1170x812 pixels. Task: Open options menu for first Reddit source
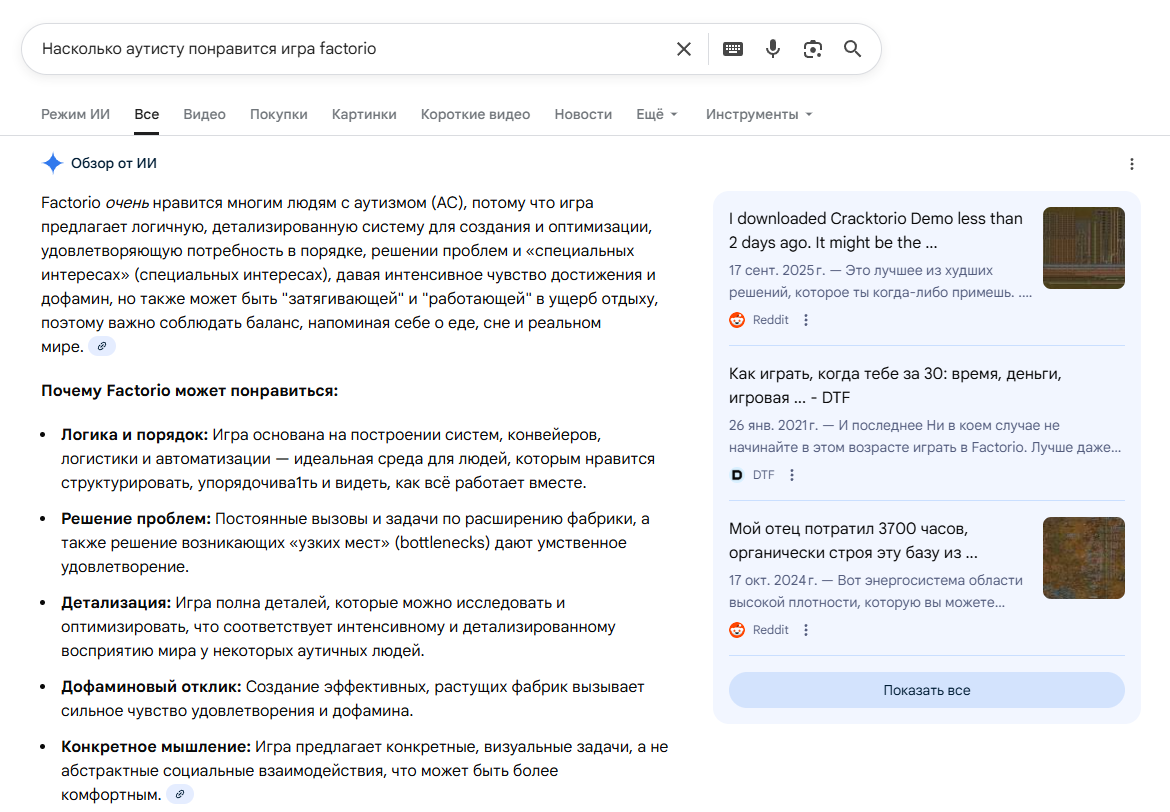click(x=806, y=320)
